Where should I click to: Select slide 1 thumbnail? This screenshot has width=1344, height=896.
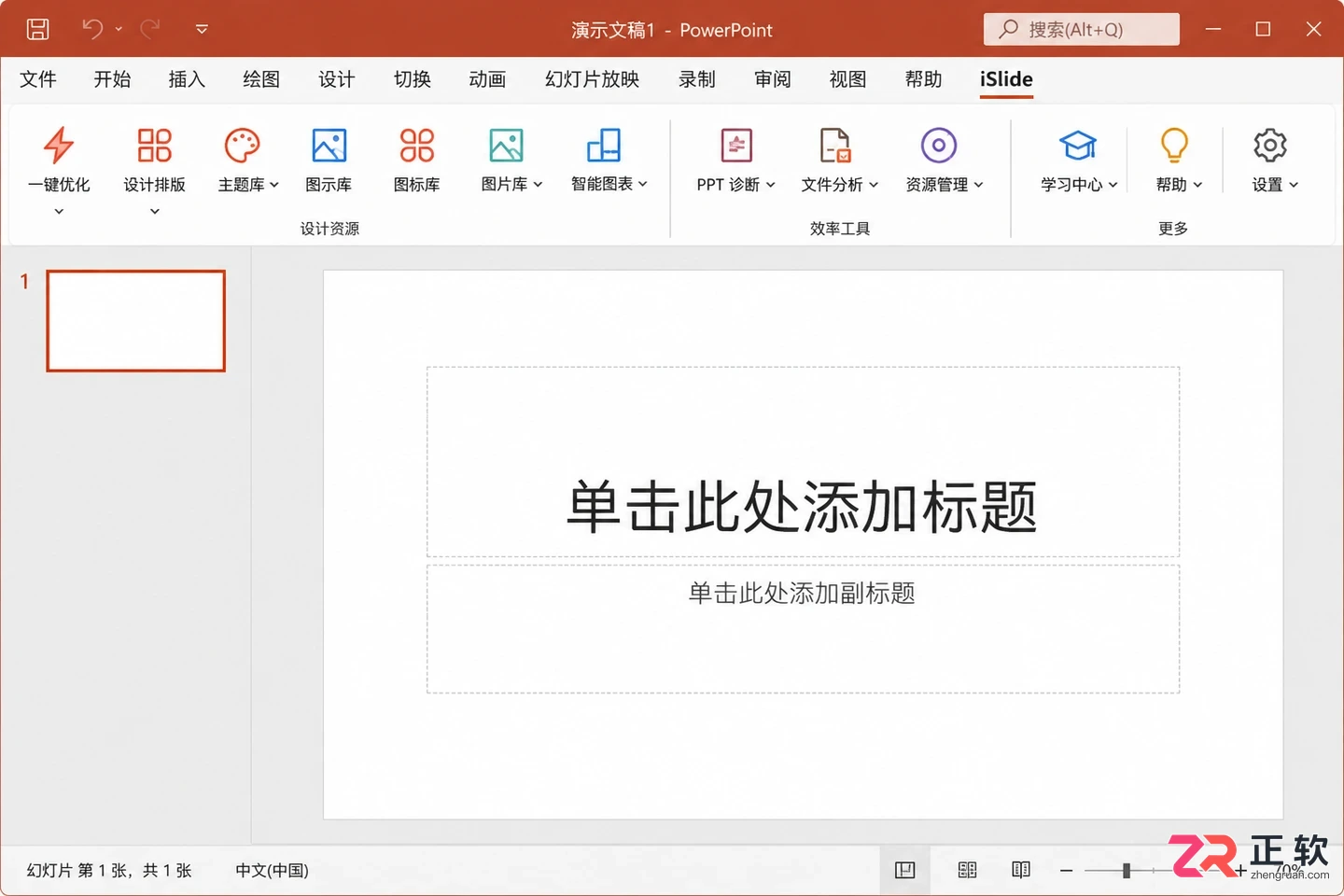(136, 321)
